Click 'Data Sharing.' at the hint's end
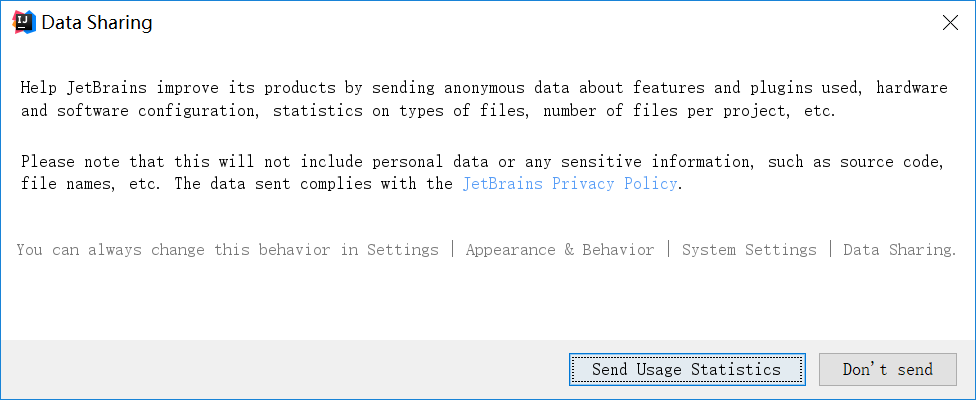The width and height of the screenshot is (976, 400). (x=899, y=250)
